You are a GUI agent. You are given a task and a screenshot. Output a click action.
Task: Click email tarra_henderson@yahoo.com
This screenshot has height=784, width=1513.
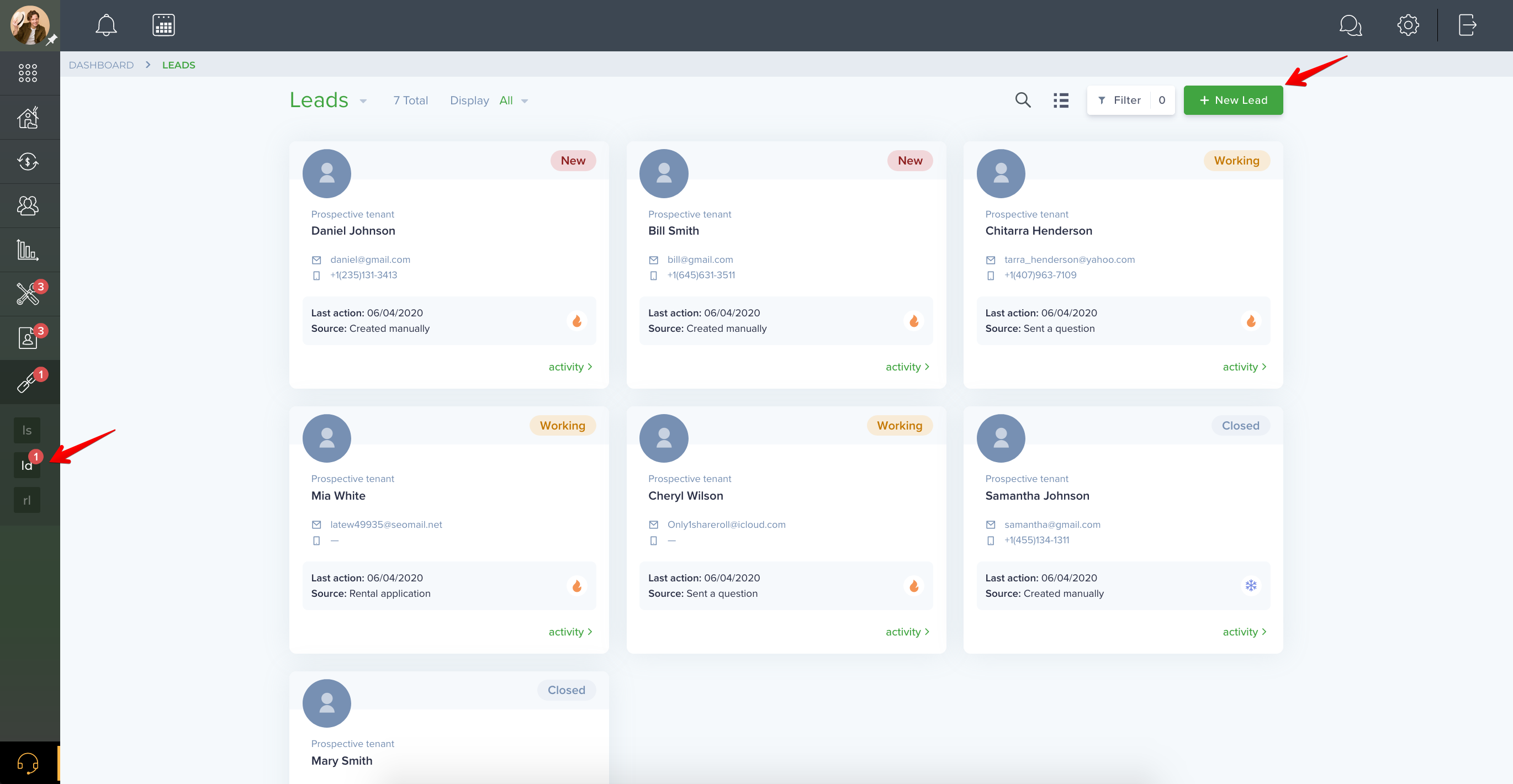[1070, 259]
